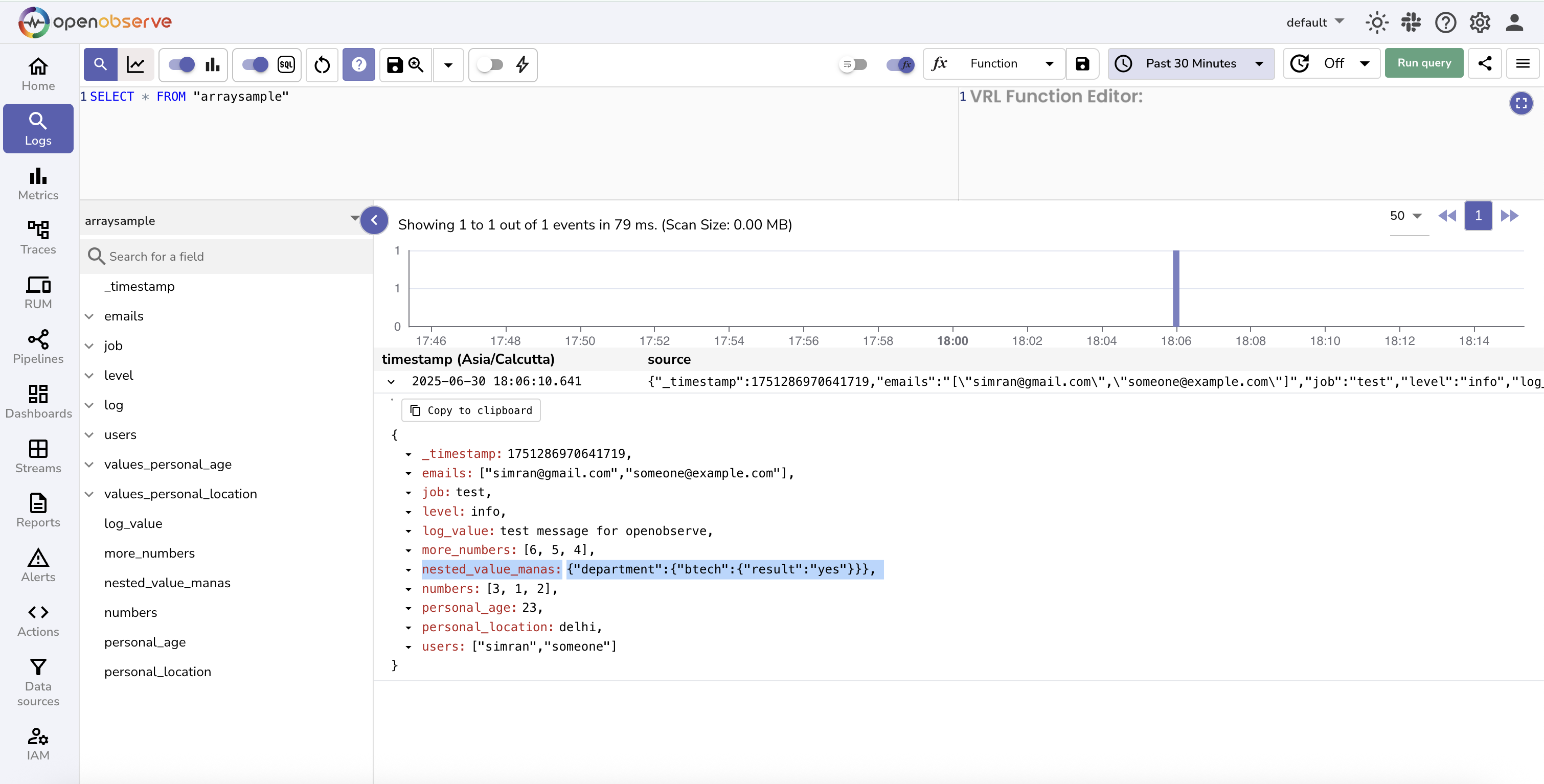
Task: Open the SQL mode editor icon
Action: coord(286,65)
